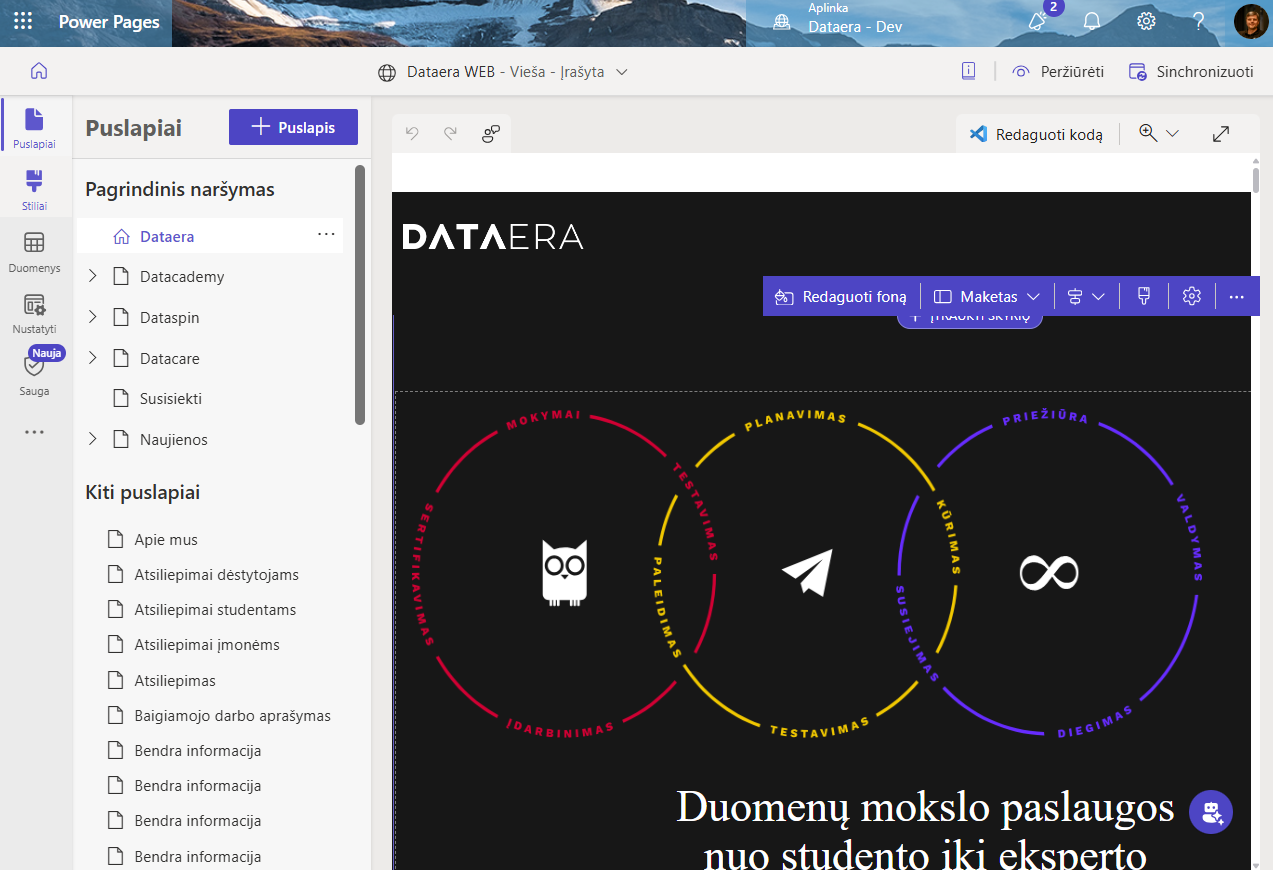The width and height of the screenshot is (1273, 870).
Task: Open the Stiliai workspace
Action: 34,190
